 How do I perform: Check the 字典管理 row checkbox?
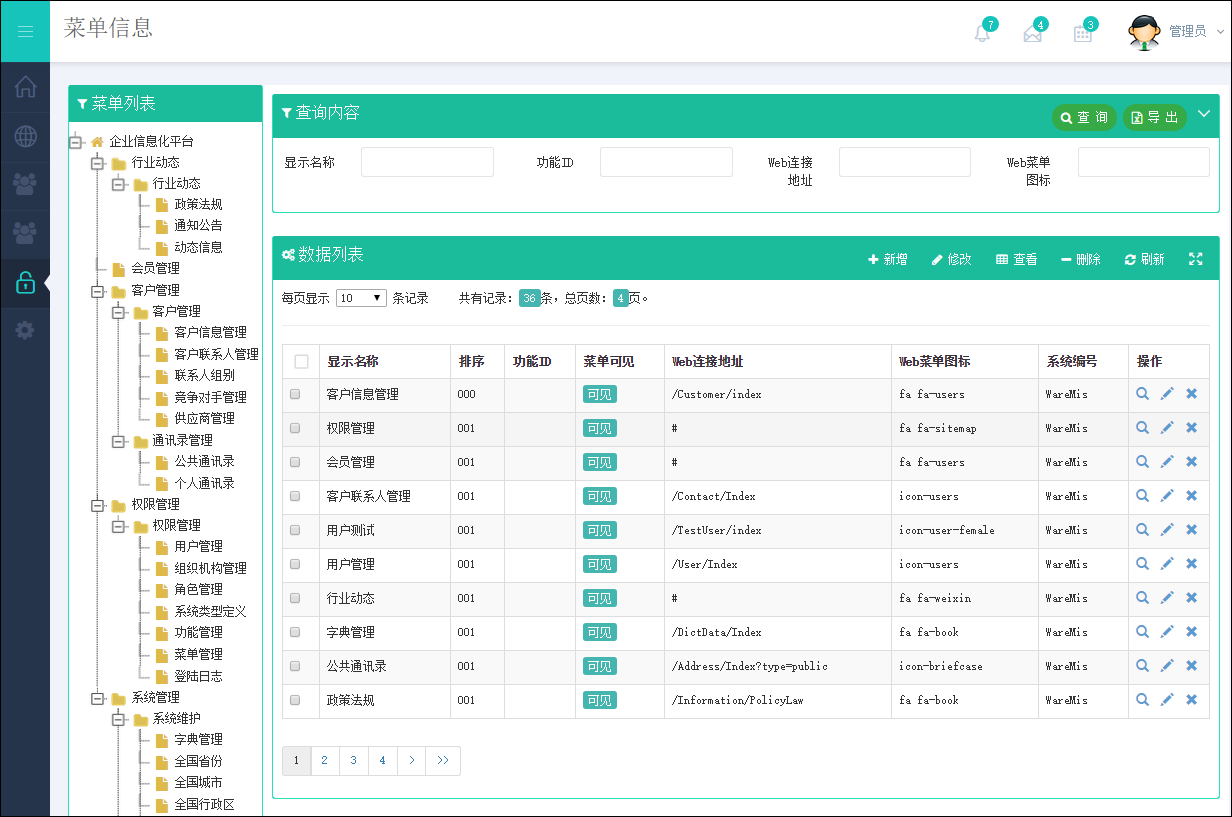click(x=295, y=632)
